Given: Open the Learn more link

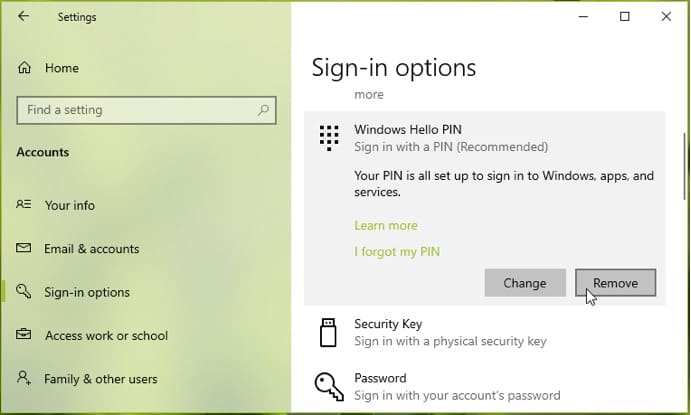Looking at the screenshot, I should click(x=386, y=226).
